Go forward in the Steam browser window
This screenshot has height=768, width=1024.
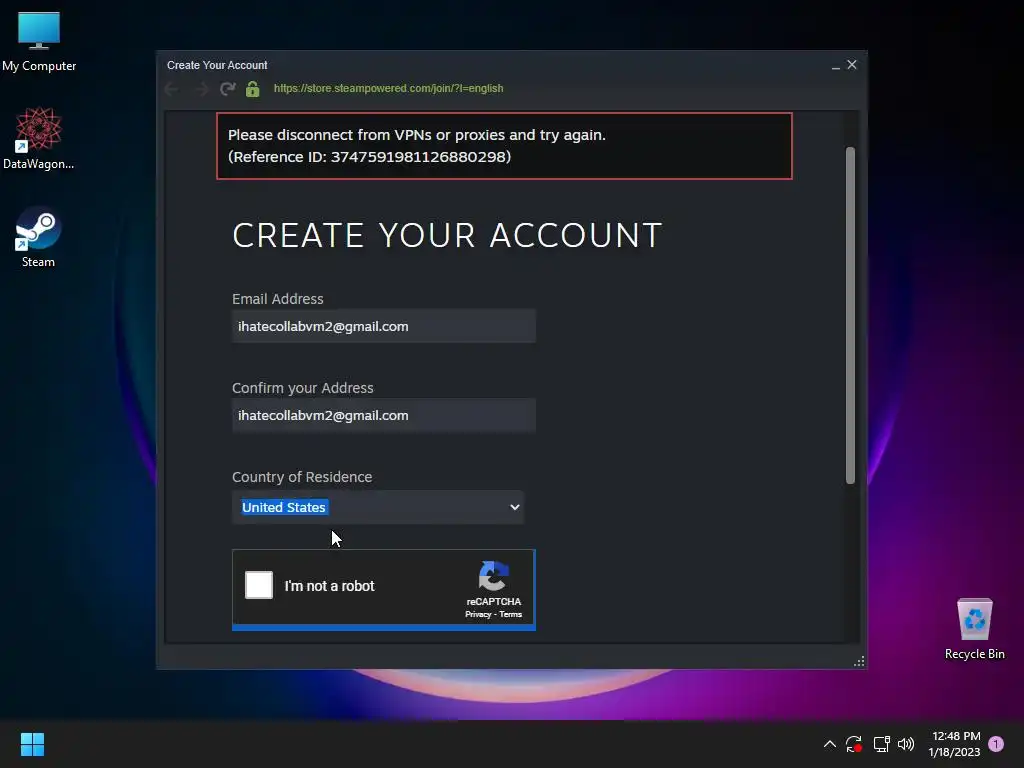point(201,89)
